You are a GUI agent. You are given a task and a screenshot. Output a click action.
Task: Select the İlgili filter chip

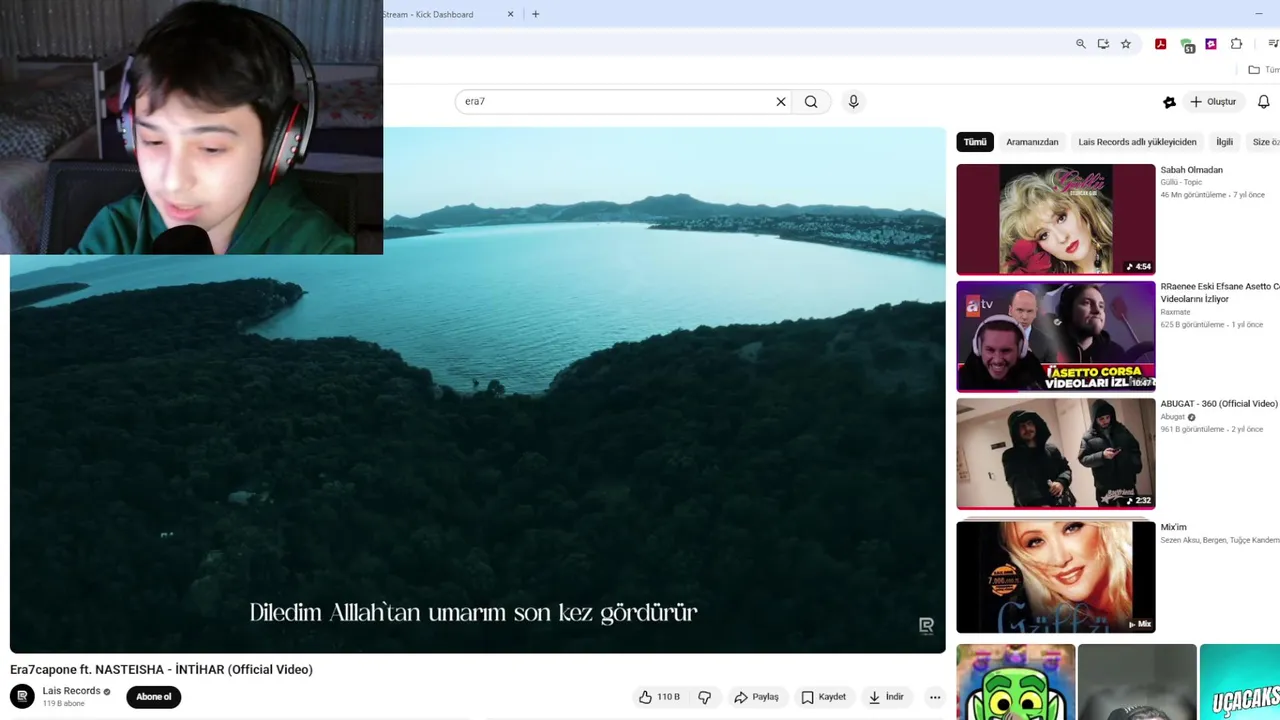coord(1224,142)
